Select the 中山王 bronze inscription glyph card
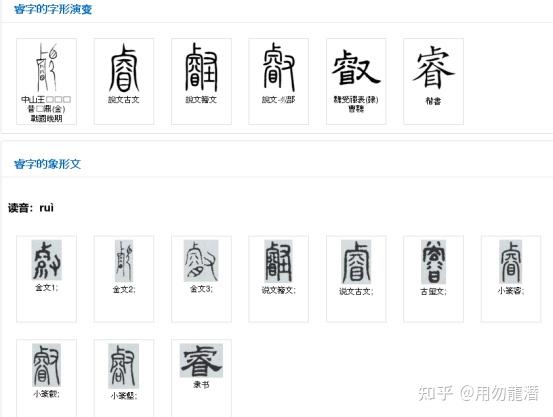This screenshot has width=553, height=417. pos(46,81)
